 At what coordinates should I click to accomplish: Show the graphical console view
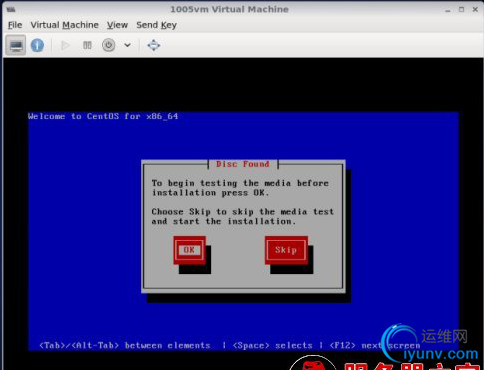pos(16,45)
